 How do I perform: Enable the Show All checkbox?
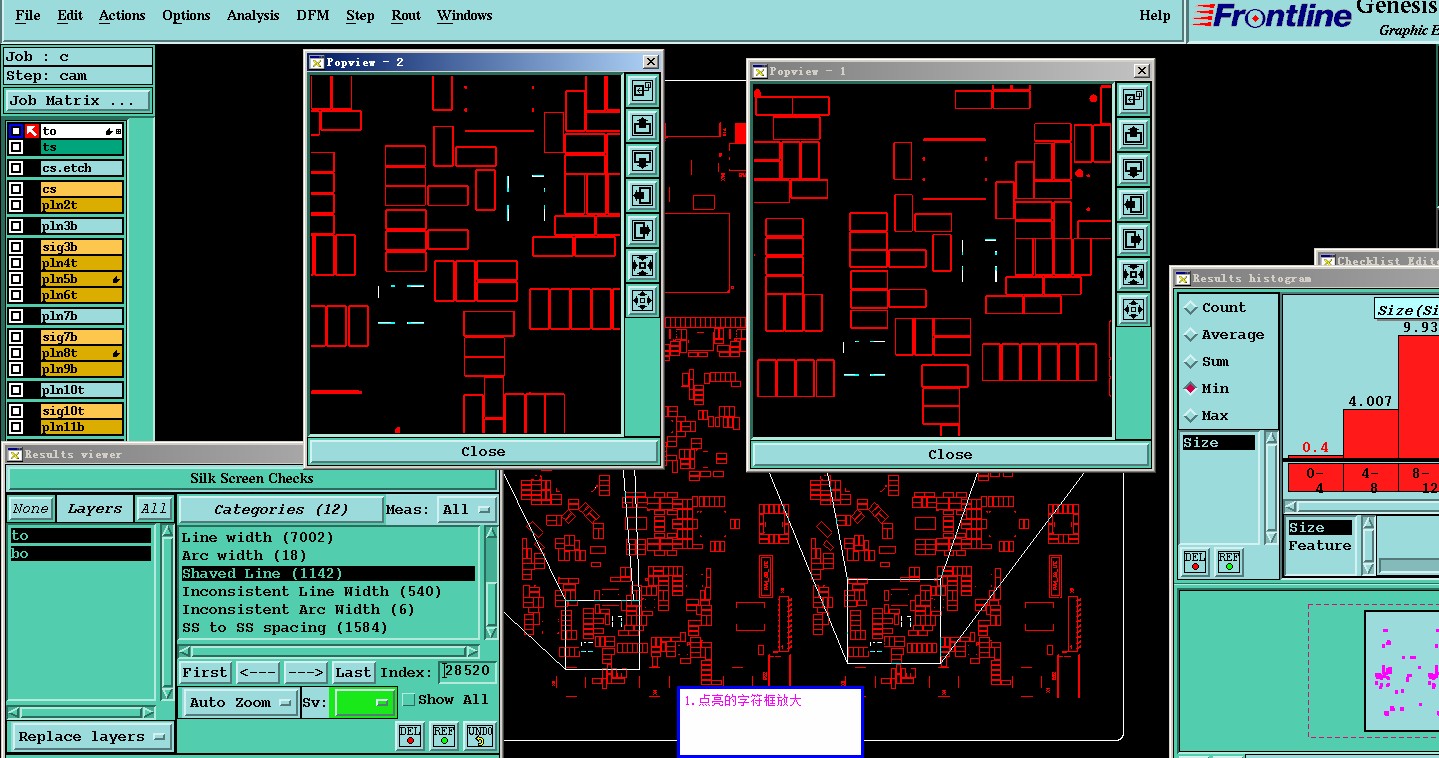click(x=408, y=700)
